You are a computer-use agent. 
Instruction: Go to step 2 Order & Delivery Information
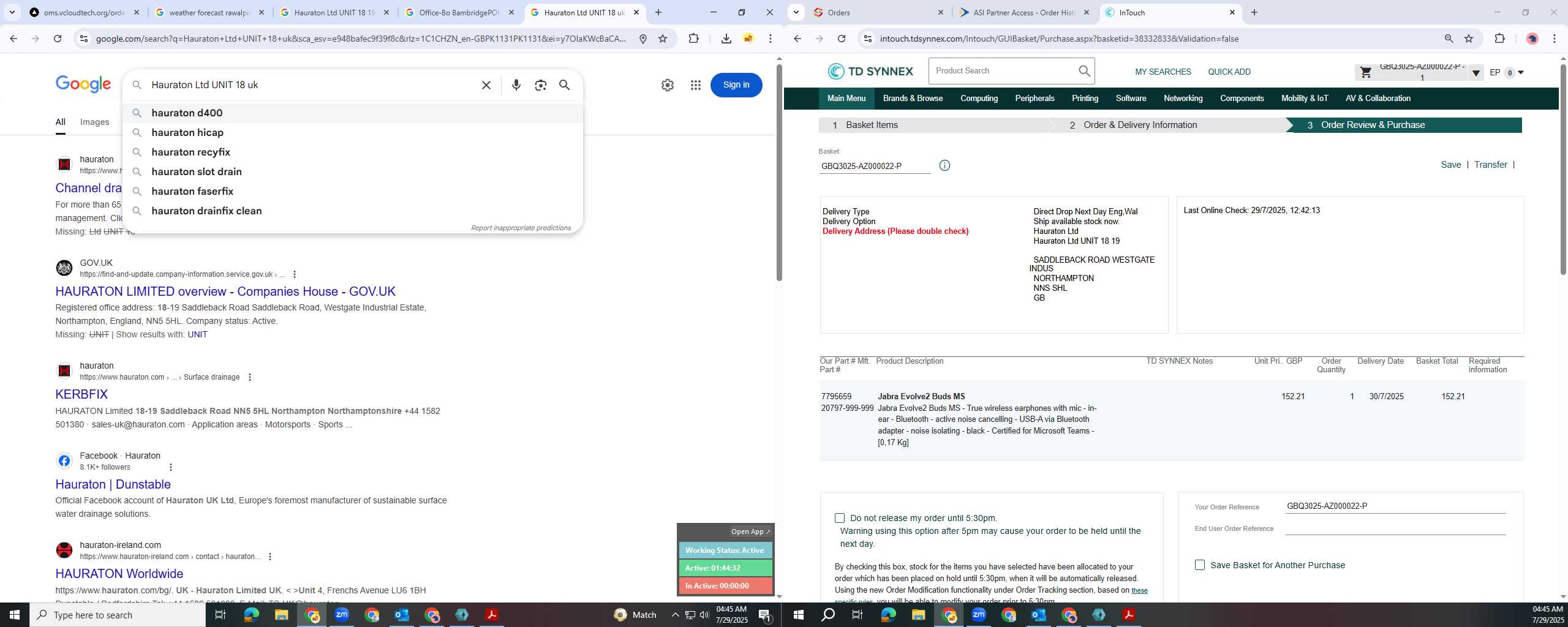pos(1170,125)
